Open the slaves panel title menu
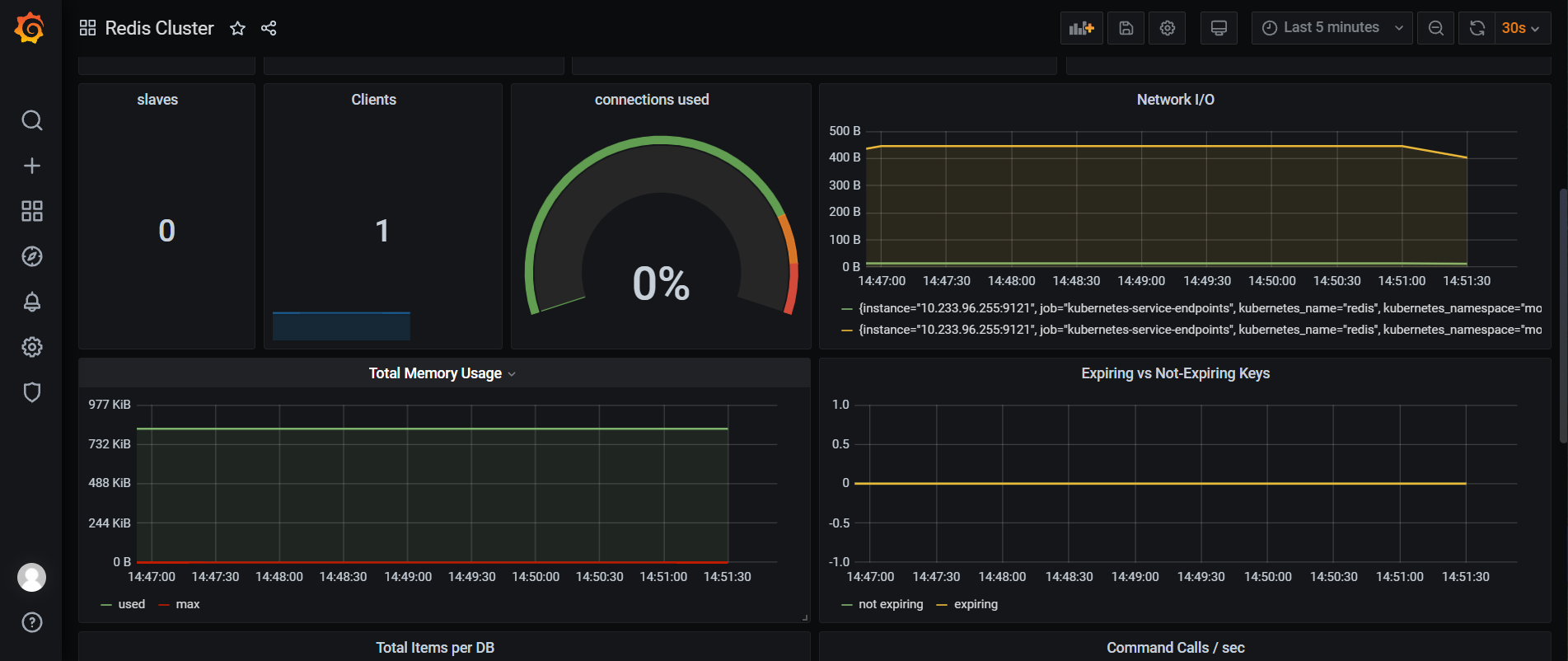The width and height of the screenshot is (1568, 661). (157, 100)
